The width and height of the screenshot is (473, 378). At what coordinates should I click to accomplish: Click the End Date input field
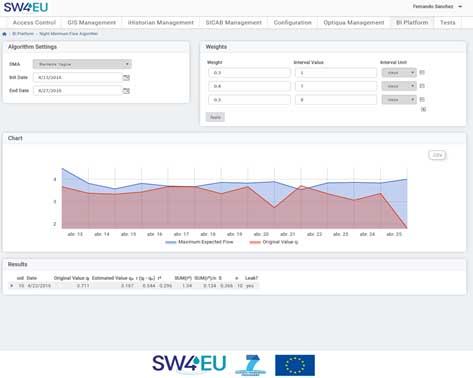pyautogui.click(x=78, y=91)
